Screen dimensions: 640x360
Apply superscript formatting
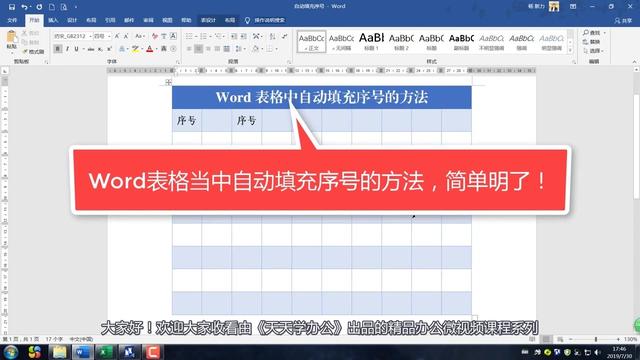(109, 49)
